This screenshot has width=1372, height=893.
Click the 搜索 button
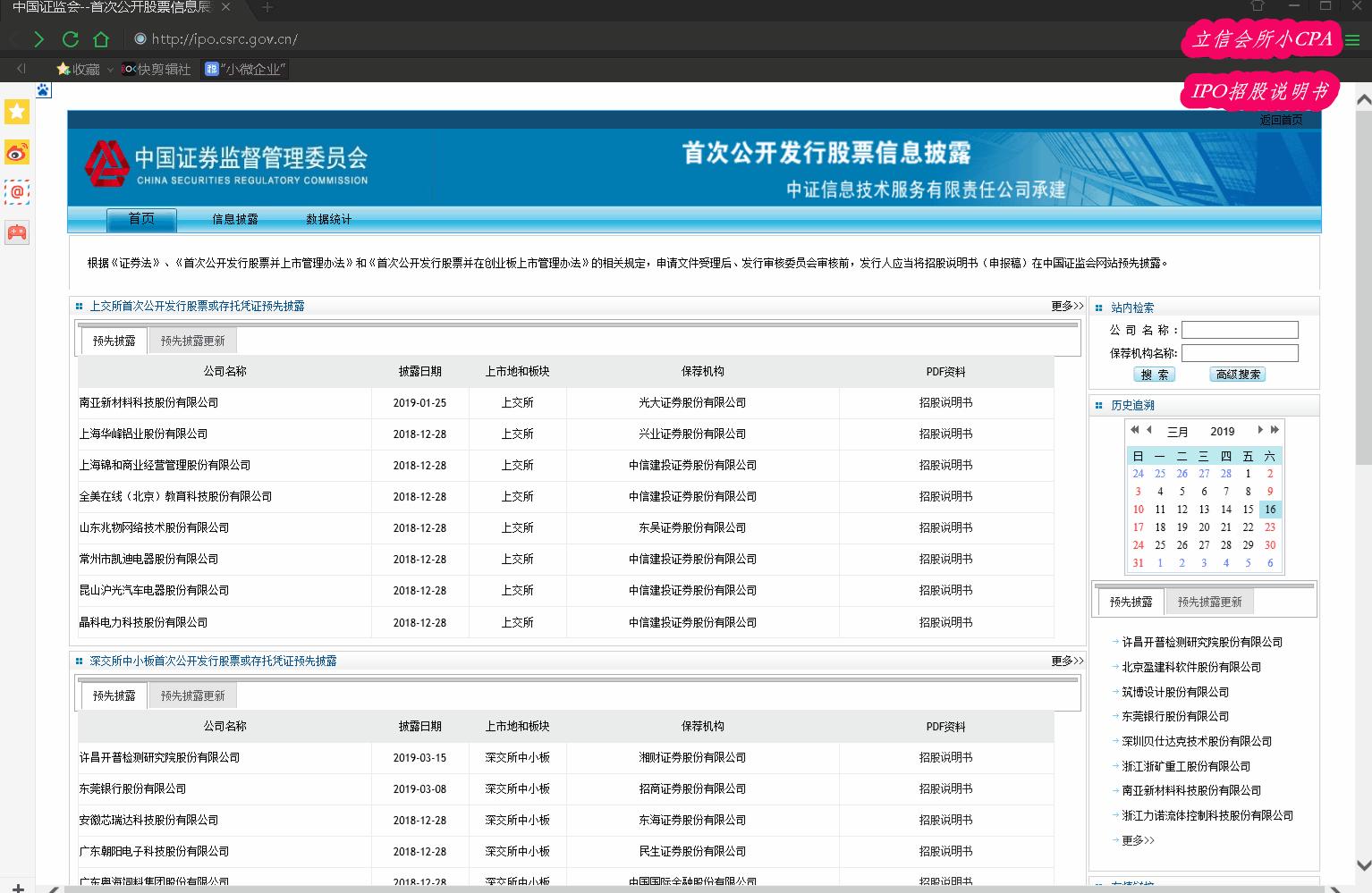[1154, 375]
